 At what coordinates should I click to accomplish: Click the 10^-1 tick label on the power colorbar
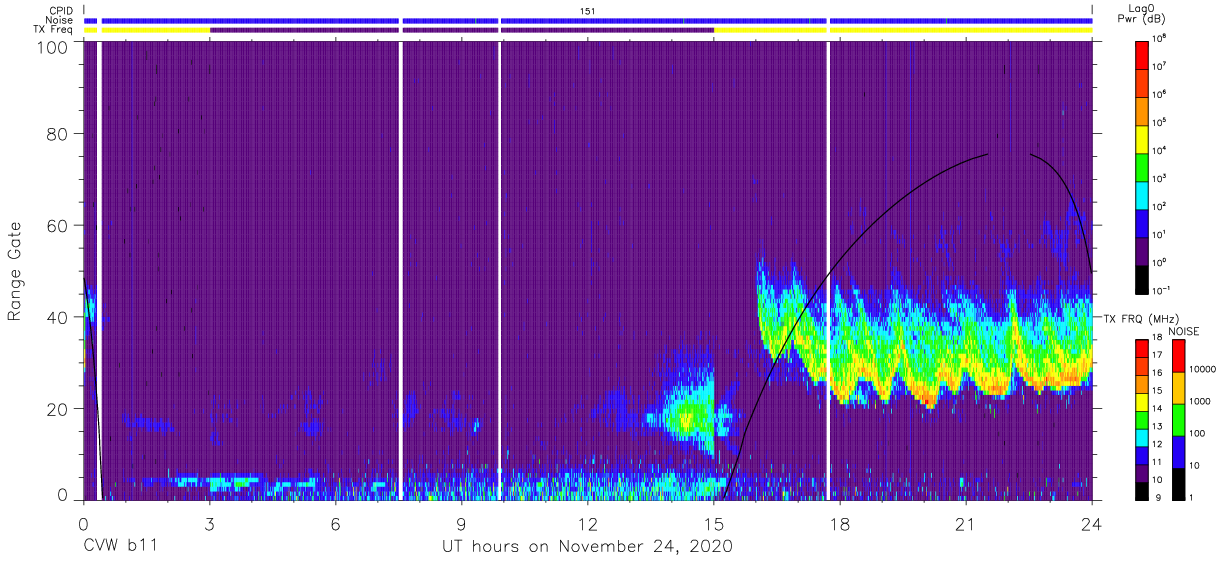tap(1163, 290)
